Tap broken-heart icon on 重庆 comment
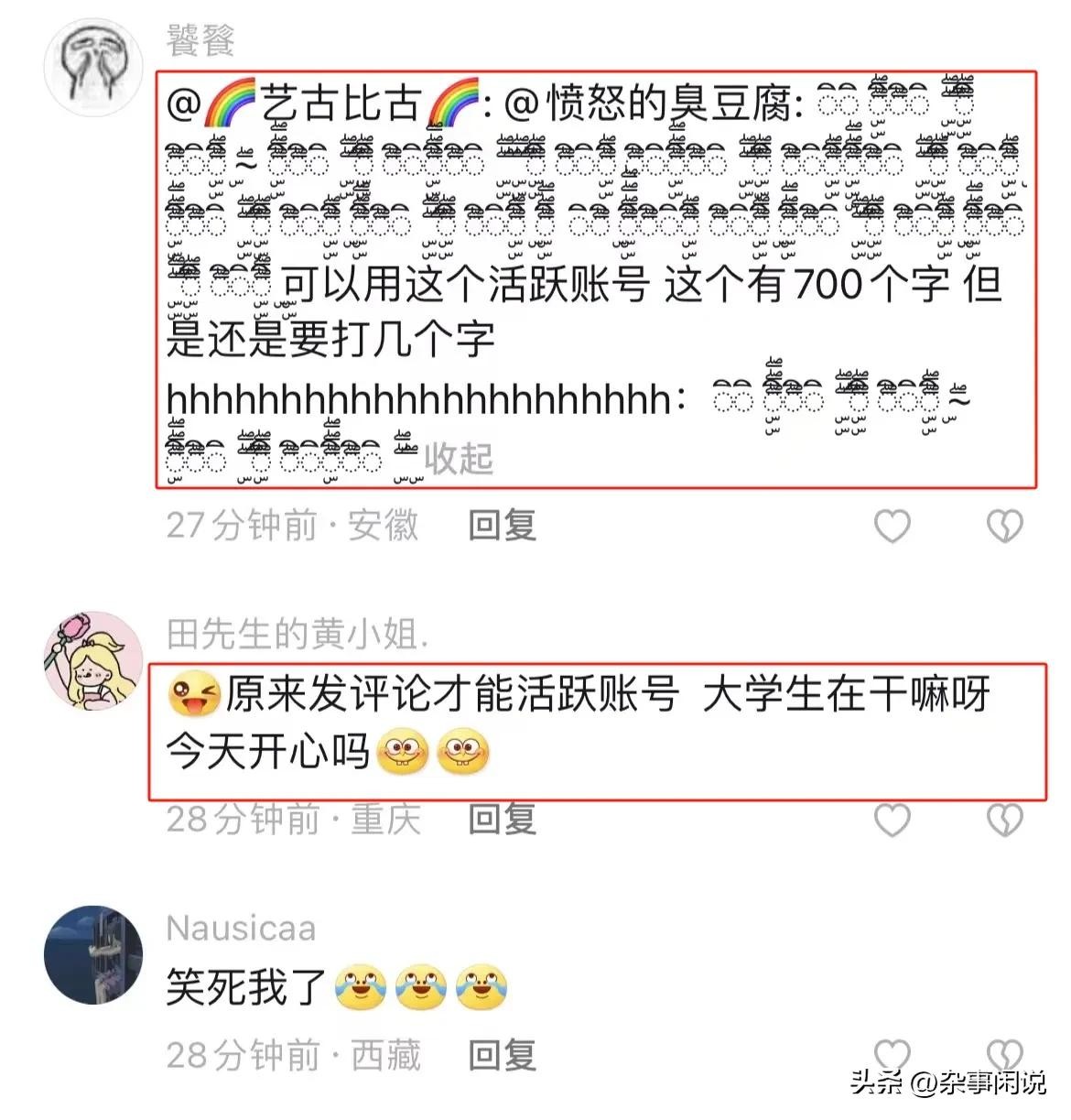Viewport: 1071px width, 1120px height. [x=1004, y=821]
